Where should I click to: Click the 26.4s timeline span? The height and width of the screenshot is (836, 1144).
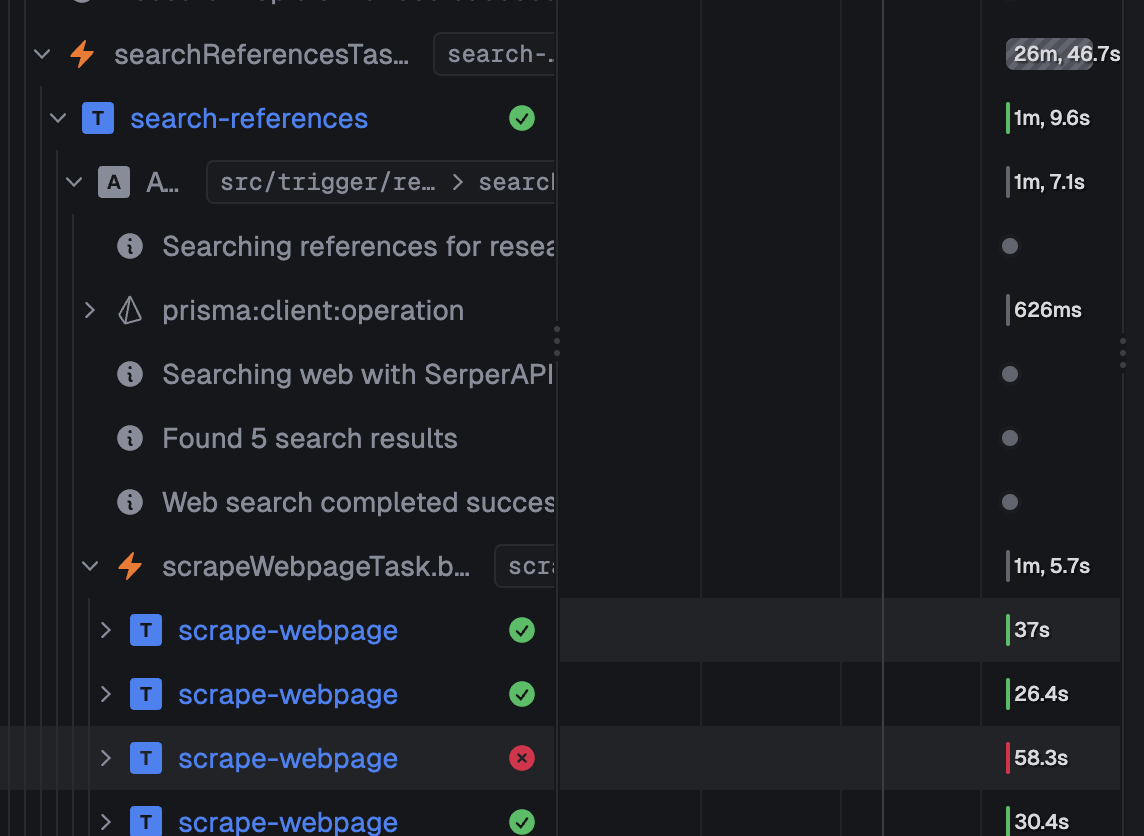point(1008,694)
